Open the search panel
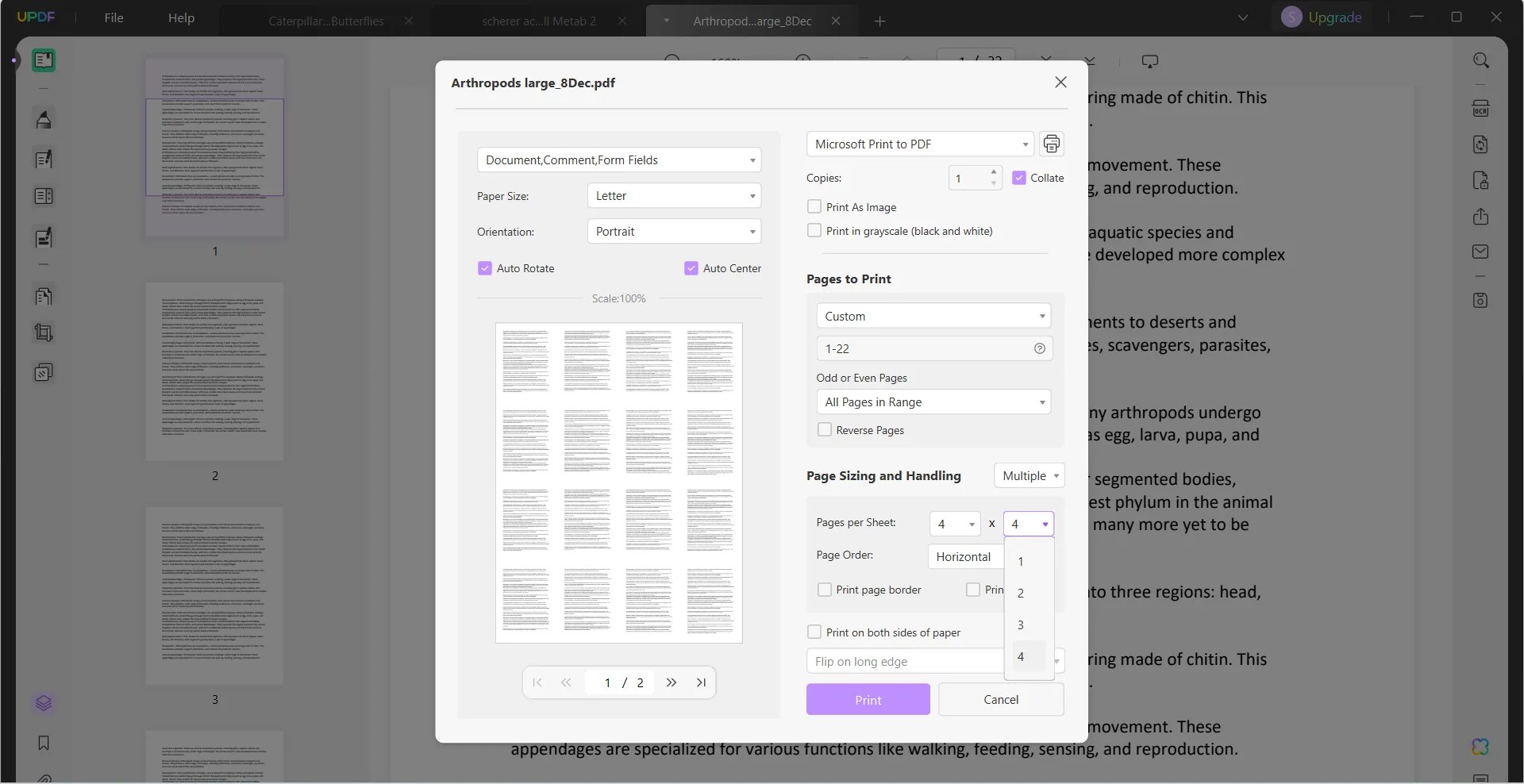The image size is (1524, 784). [1481, 60]
